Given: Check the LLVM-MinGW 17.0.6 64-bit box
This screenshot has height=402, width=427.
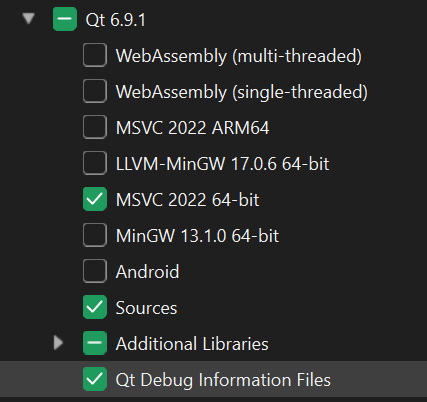Looking at the screenshot, I should click(x=95, y=163).
